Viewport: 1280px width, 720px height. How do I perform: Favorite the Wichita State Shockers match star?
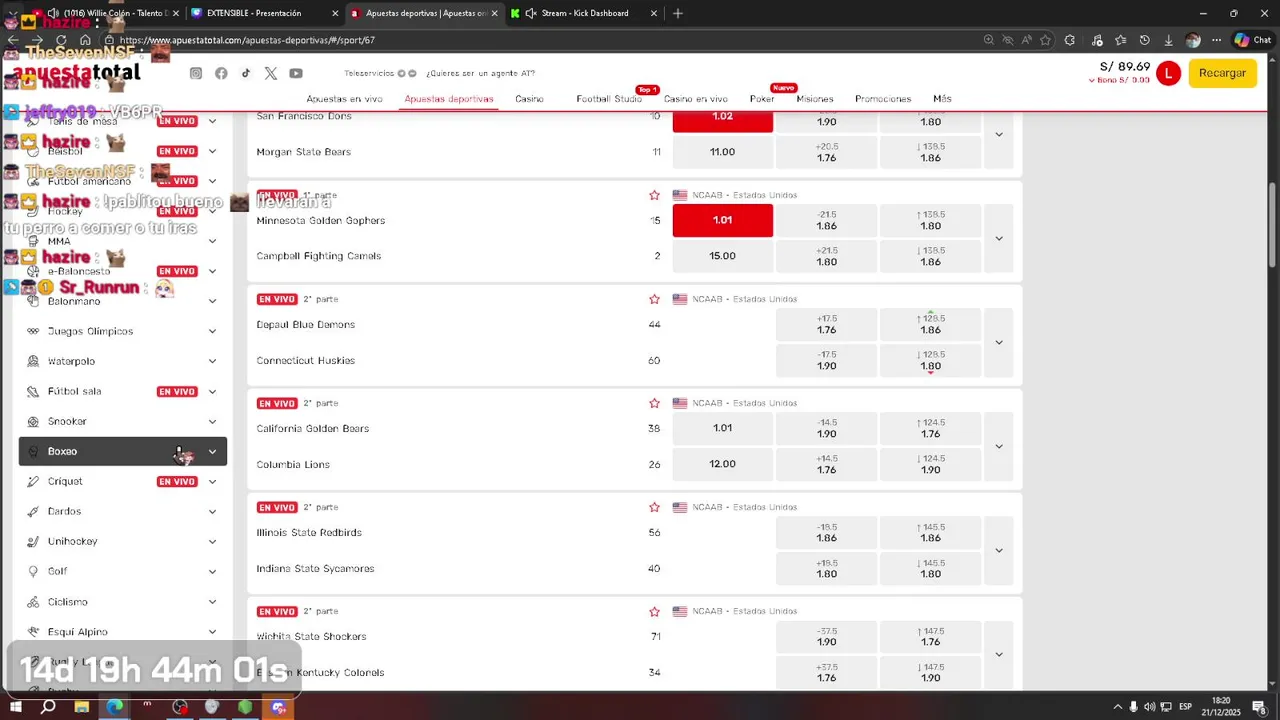[x=654, y=611]
